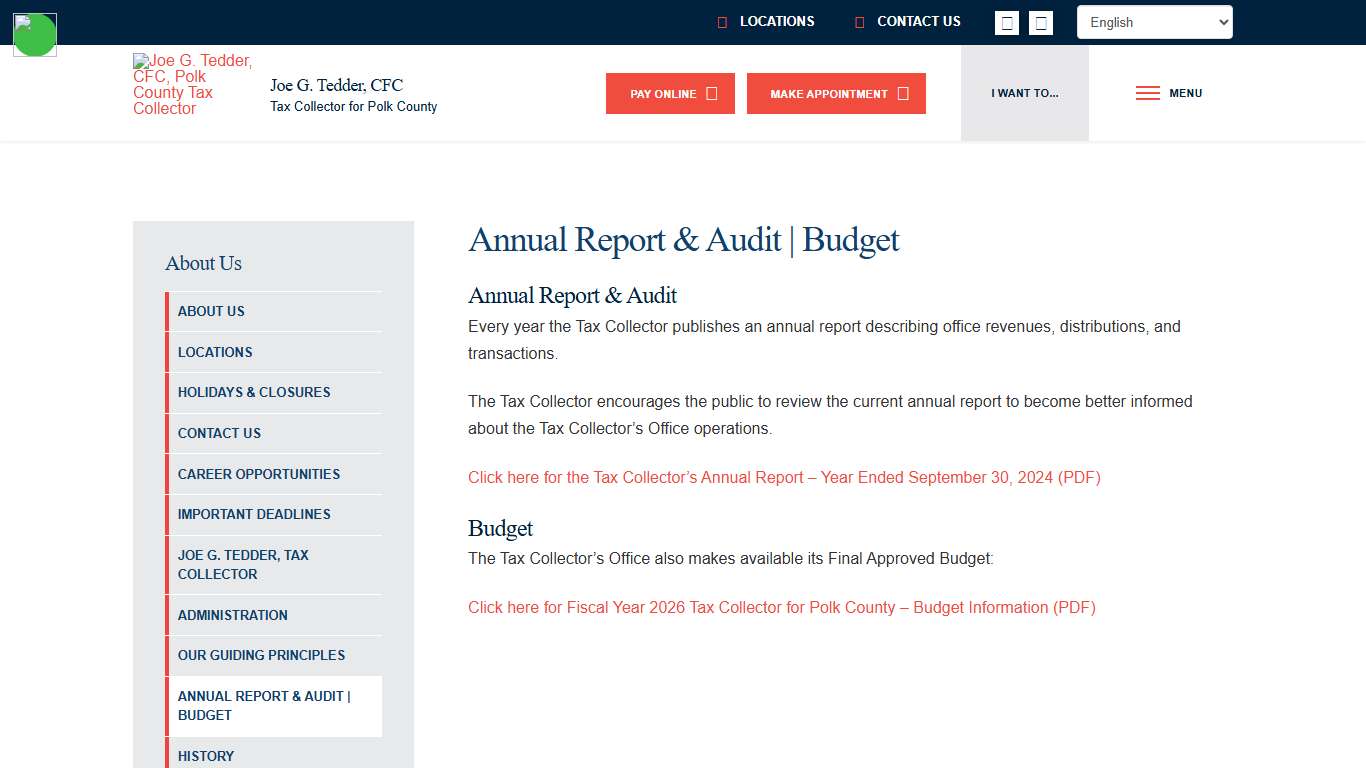Open the Fiscal Year 2026 Budget PDF link
1366x768 pixels.
click(781, 607)
